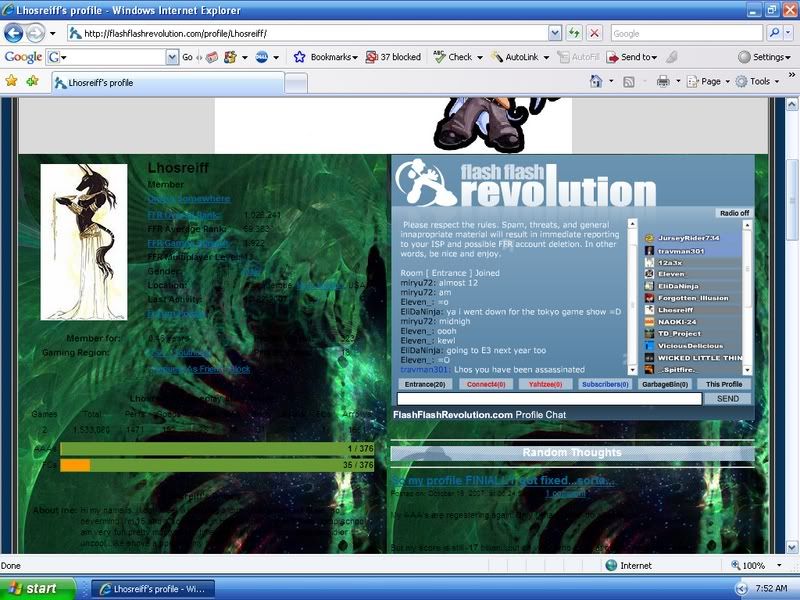800x600 pixels.
Task: Expand the Bookmarks dropdown in Google toolbar
Action: point(326,57)
